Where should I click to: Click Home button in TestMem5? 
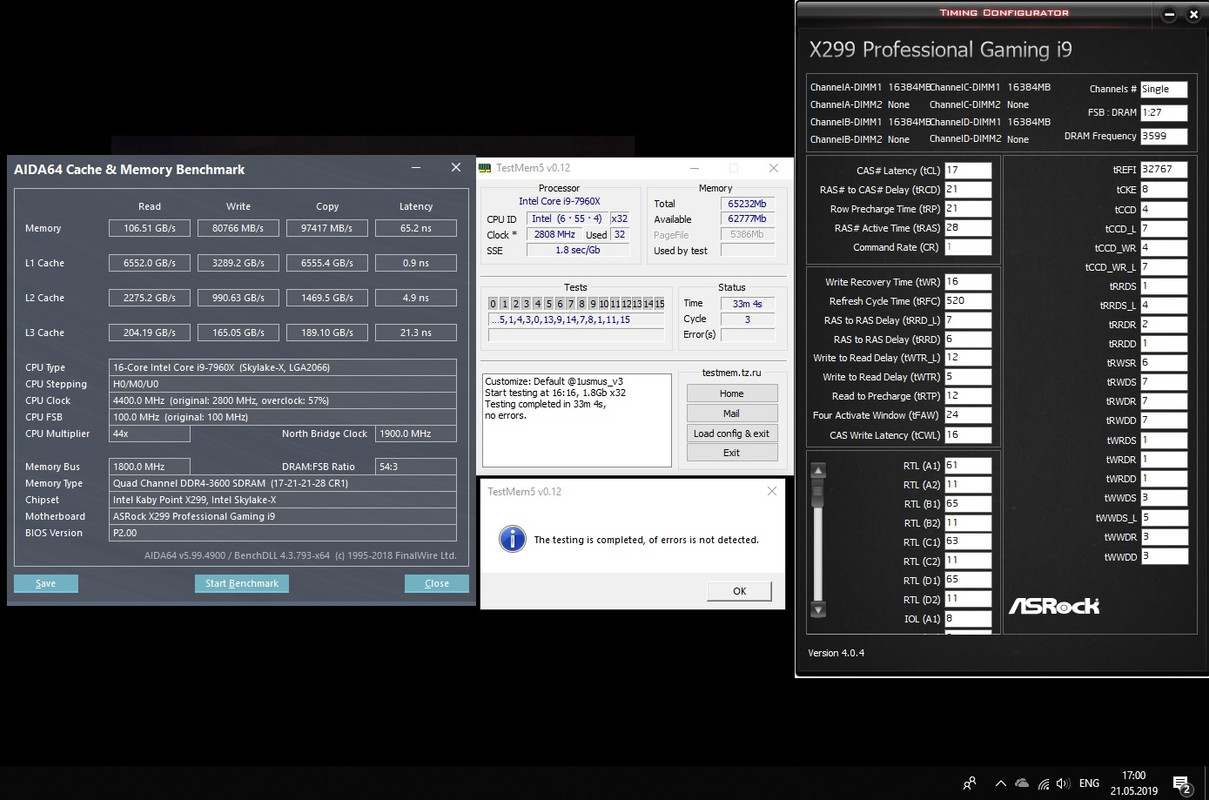[x=731, y=393]
